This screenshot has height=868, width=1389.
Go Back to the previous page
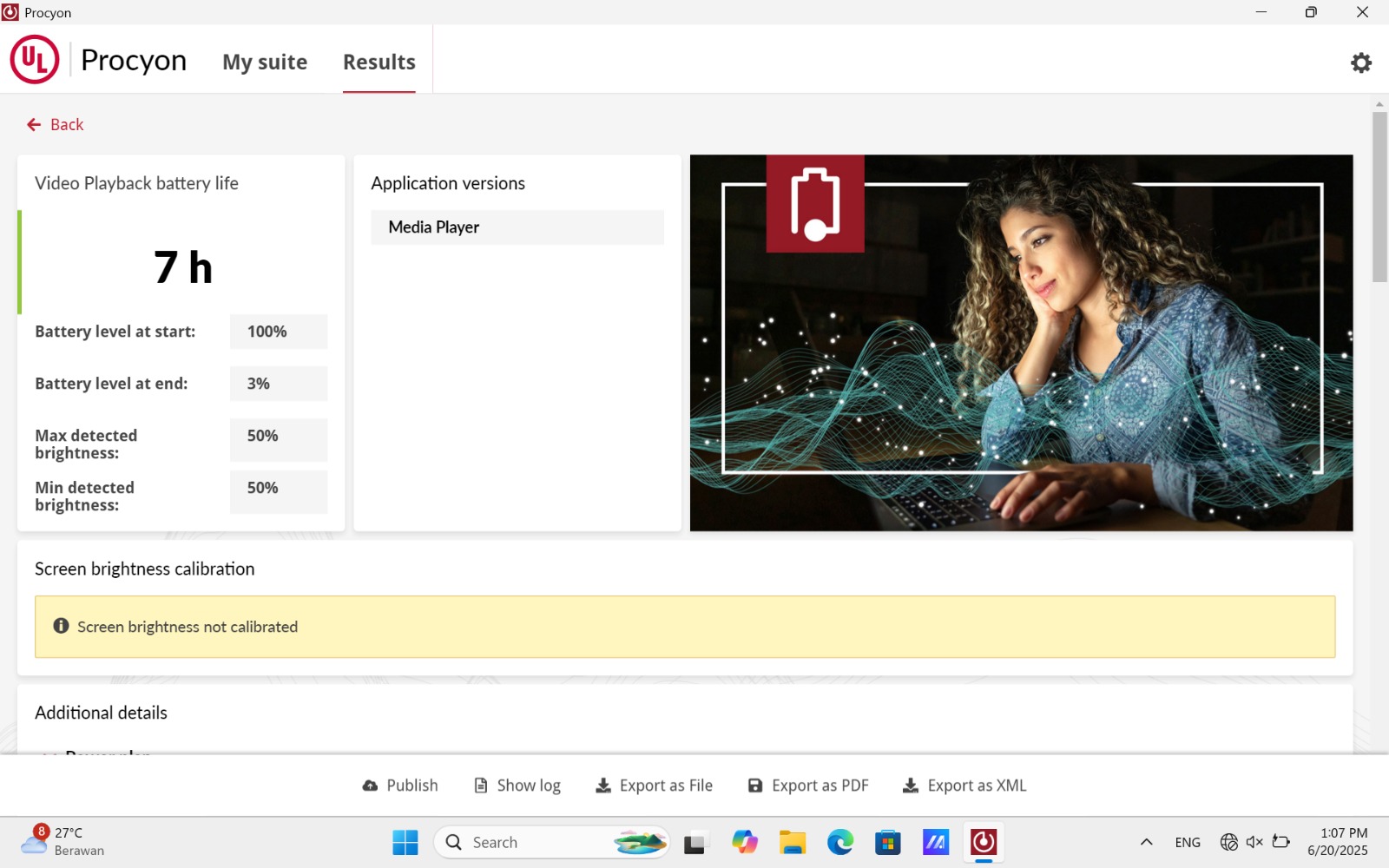pyautogui.click(x=55, y=125)
